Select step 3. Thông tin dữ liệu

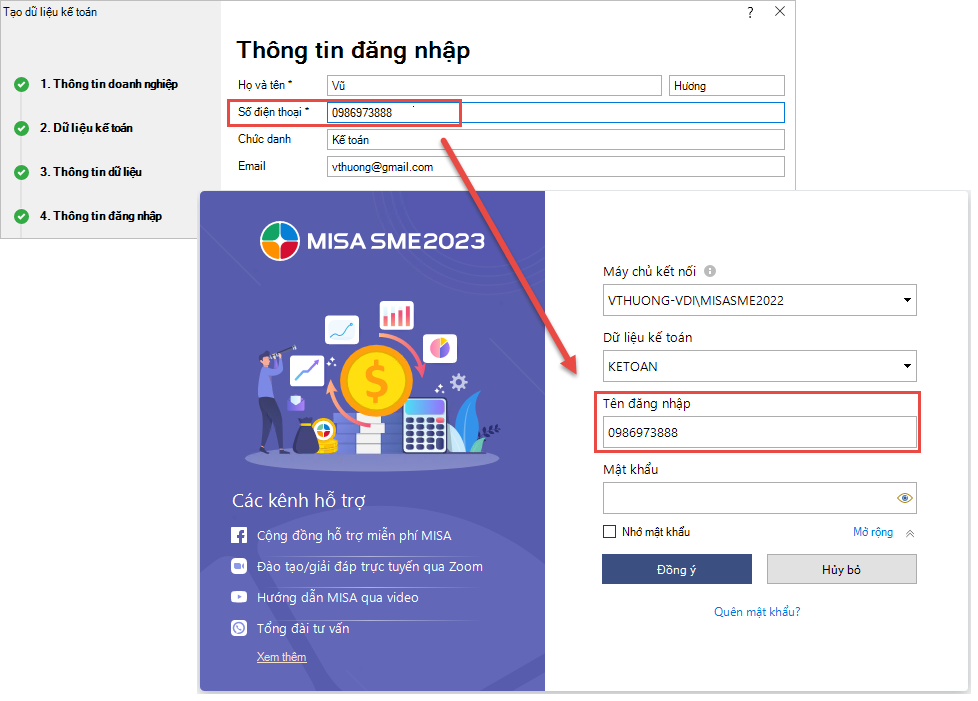tap(90, 172)
